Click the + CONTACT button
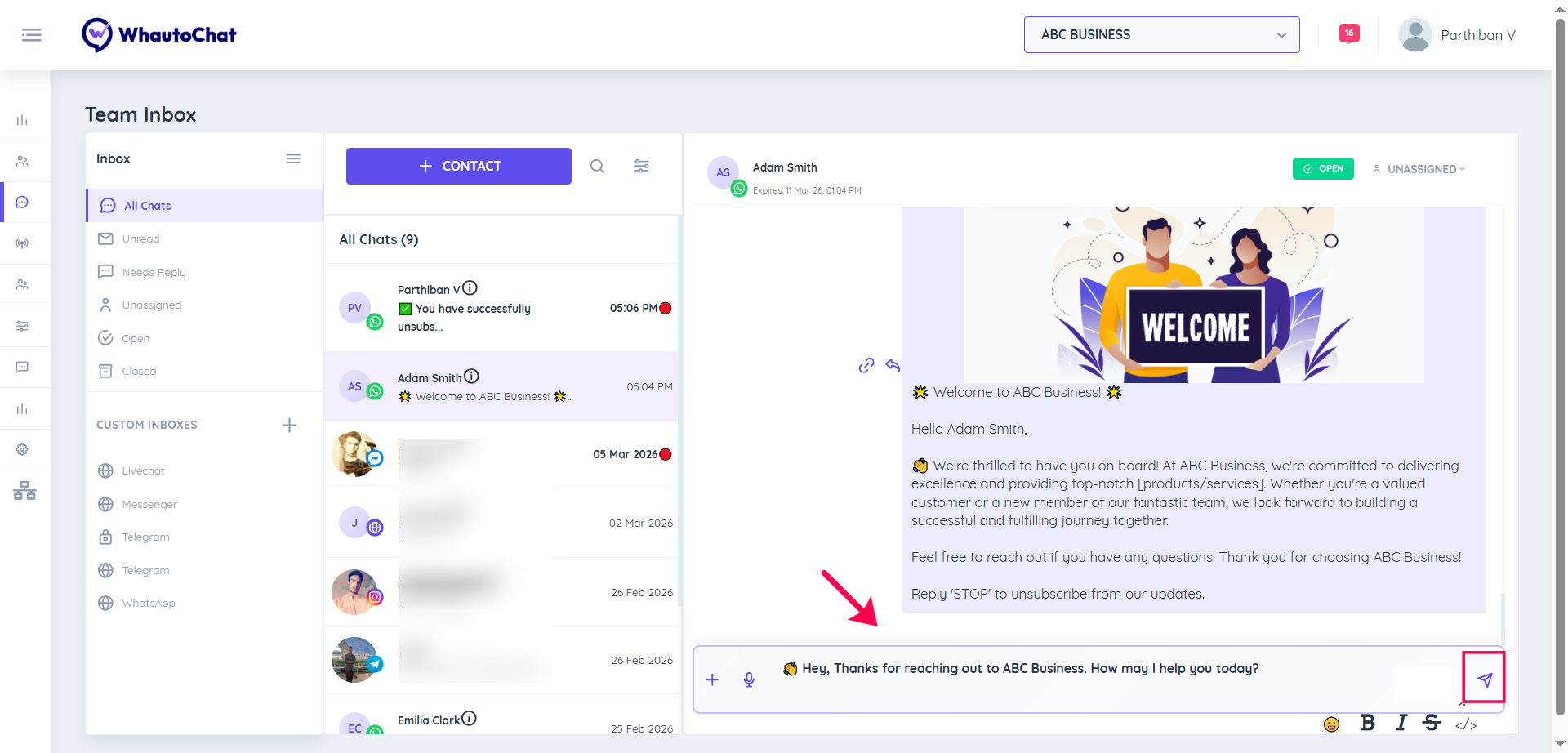The width and height of the screenshot is (1568, 753). pyautogui.click(x=458, y=167)
